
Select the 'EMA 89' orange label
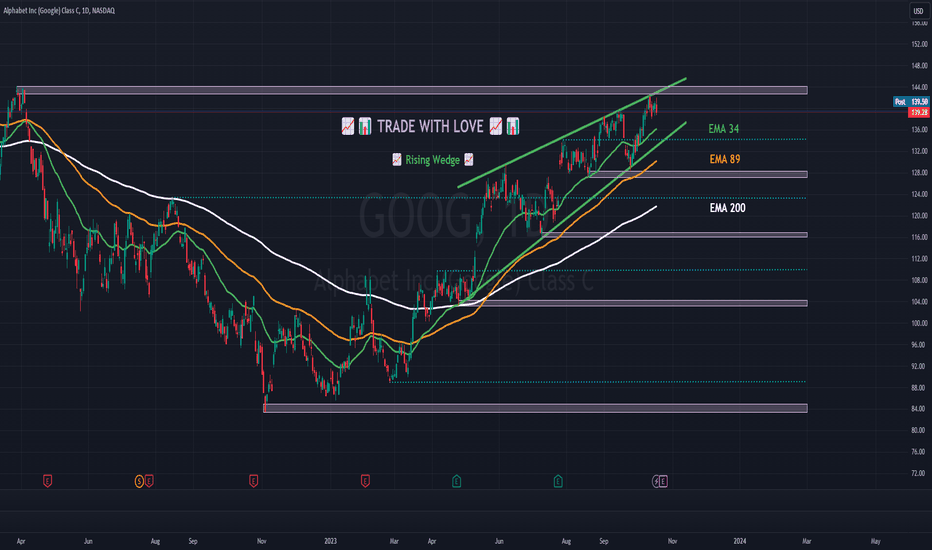tap(725, 159)
